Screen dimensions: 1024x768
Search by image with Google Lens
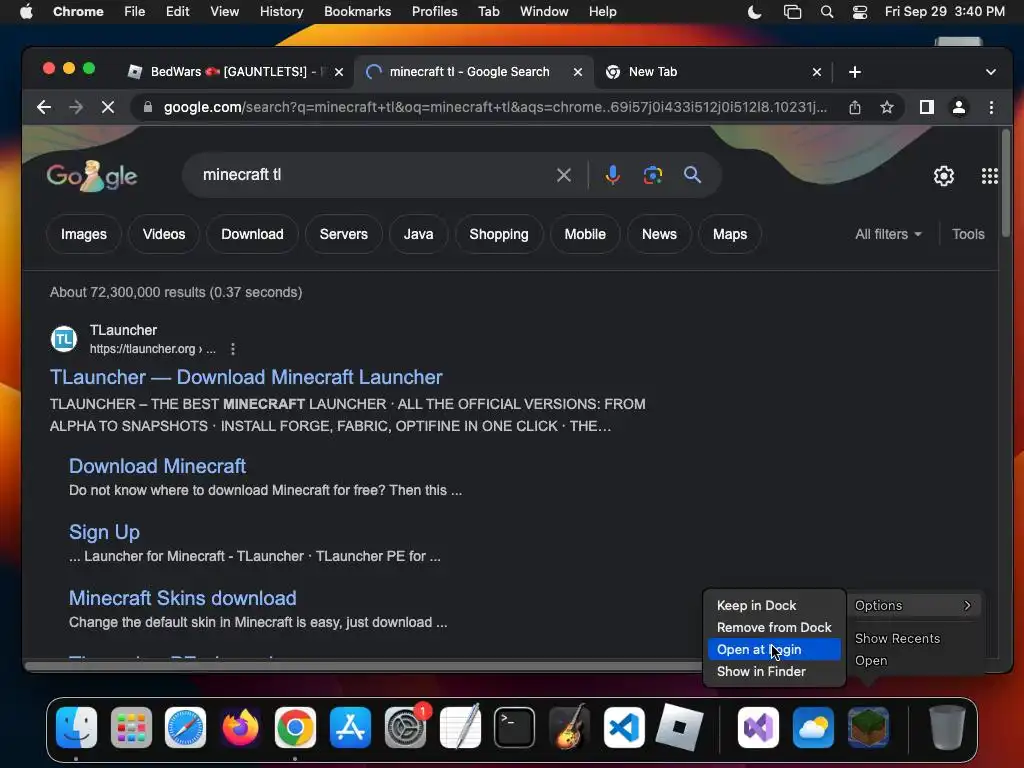tap(652, 175)
